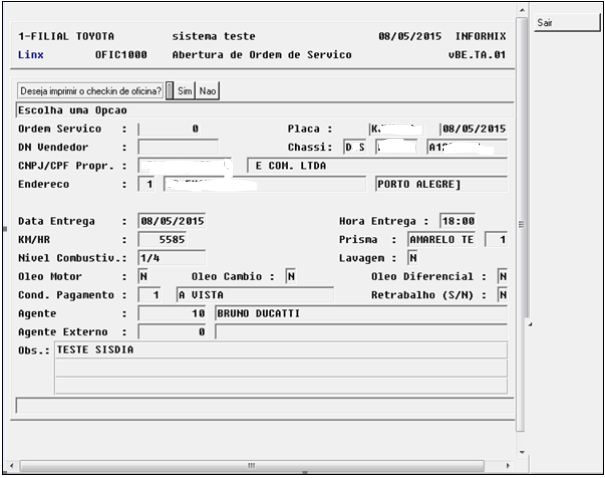The height and width of the screenshot is (478, 605).
Task: Click the second Obs. line
Action: click(x=281, y=368)
